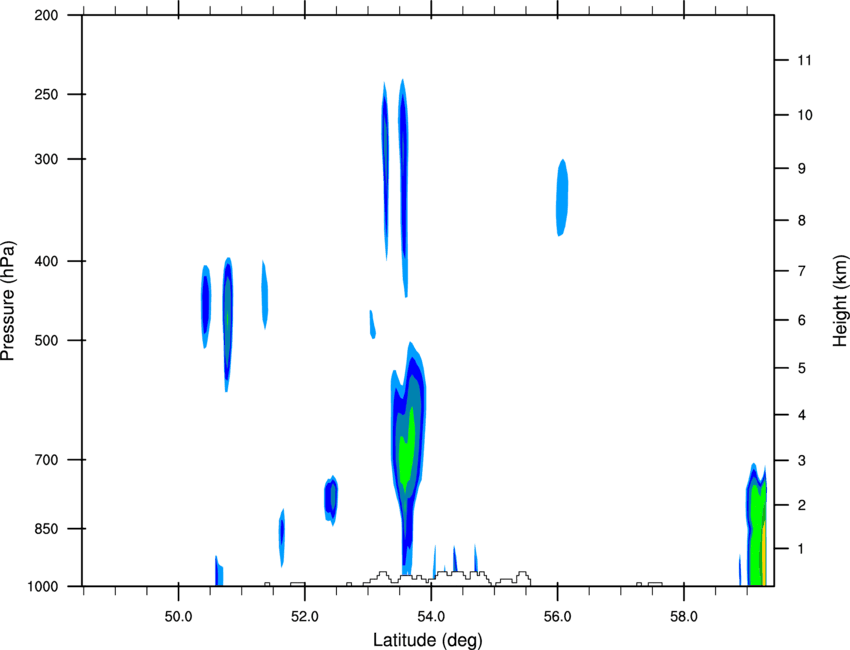Click the 56.0 latitude tick label
Screen dimensions: 850x650
click(557, 617)
